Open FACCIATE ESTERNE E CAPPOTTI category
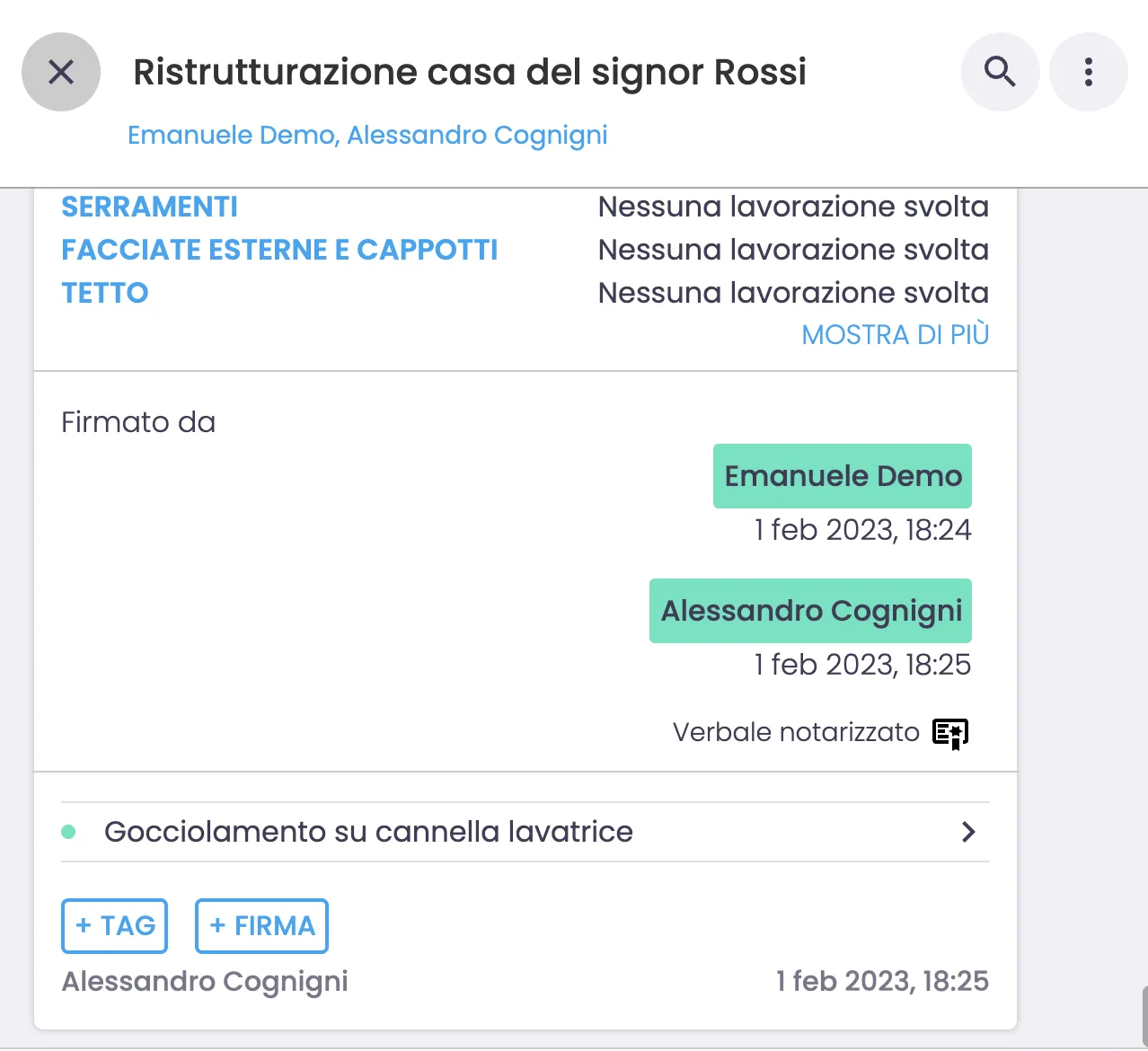Viewport: 1148px width, 1051px height. click(x=279, y=250)
